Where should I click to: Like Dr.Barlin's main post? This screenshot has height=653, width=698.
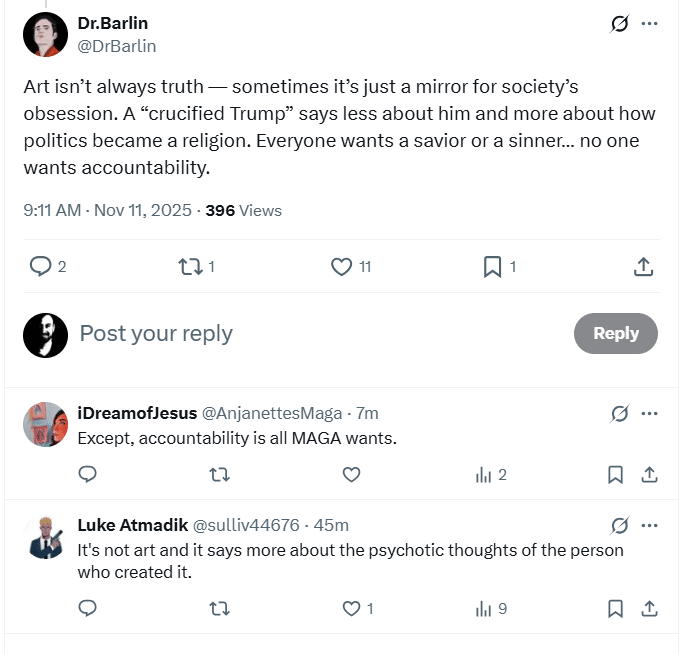[x=342, y=266]
